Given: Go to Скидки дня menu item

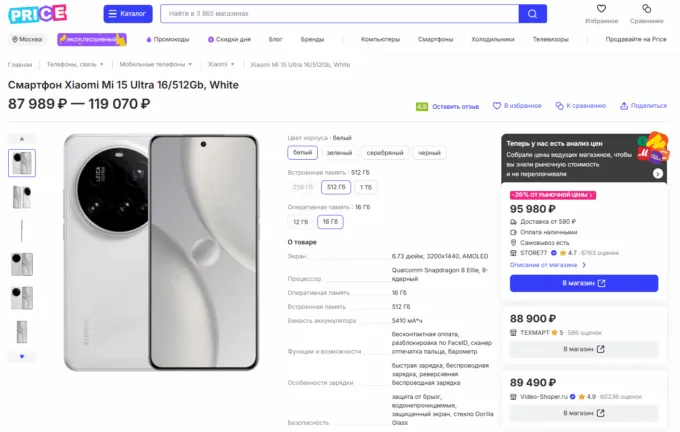Looking at the screenshot, I should click(229, 39).
